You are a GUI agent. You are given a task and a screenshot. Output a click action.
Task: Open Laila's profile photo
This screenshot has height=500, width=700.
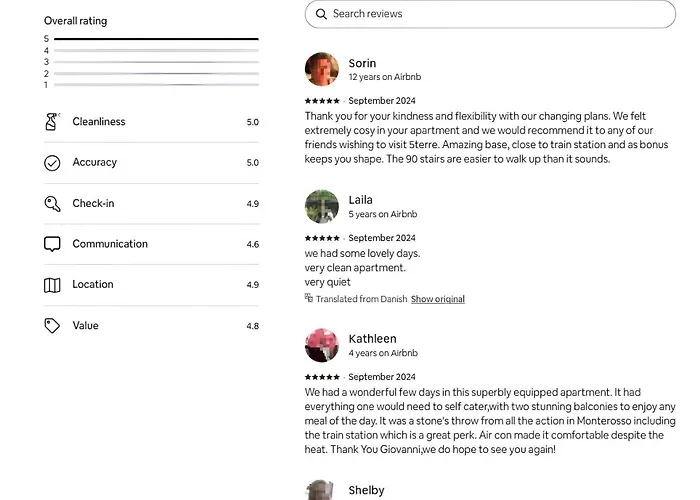click(x=322, y=206)
